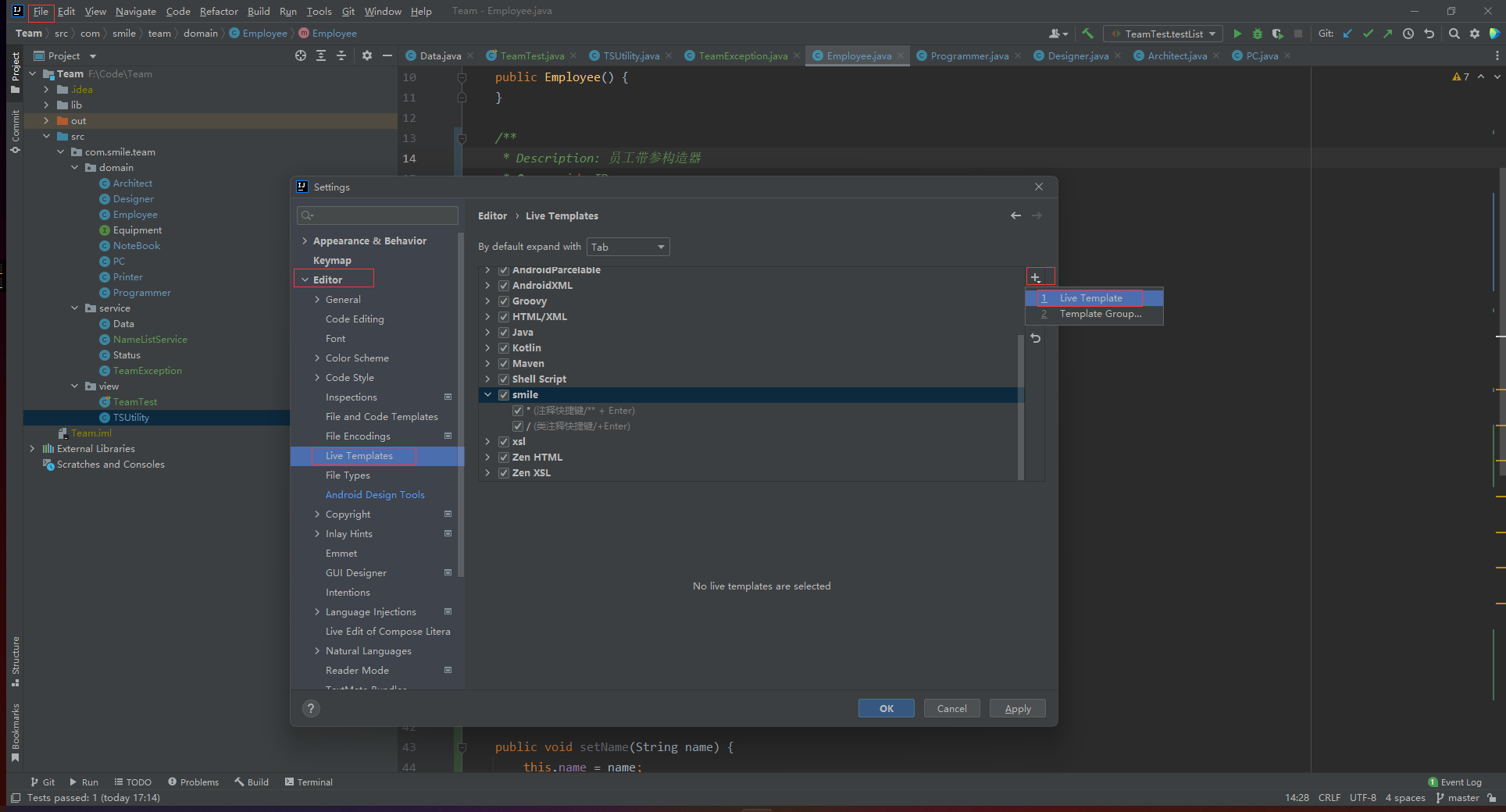Expand External Libraries in project tree
This screenshot has width=1506, height=812.
[32, 448]
